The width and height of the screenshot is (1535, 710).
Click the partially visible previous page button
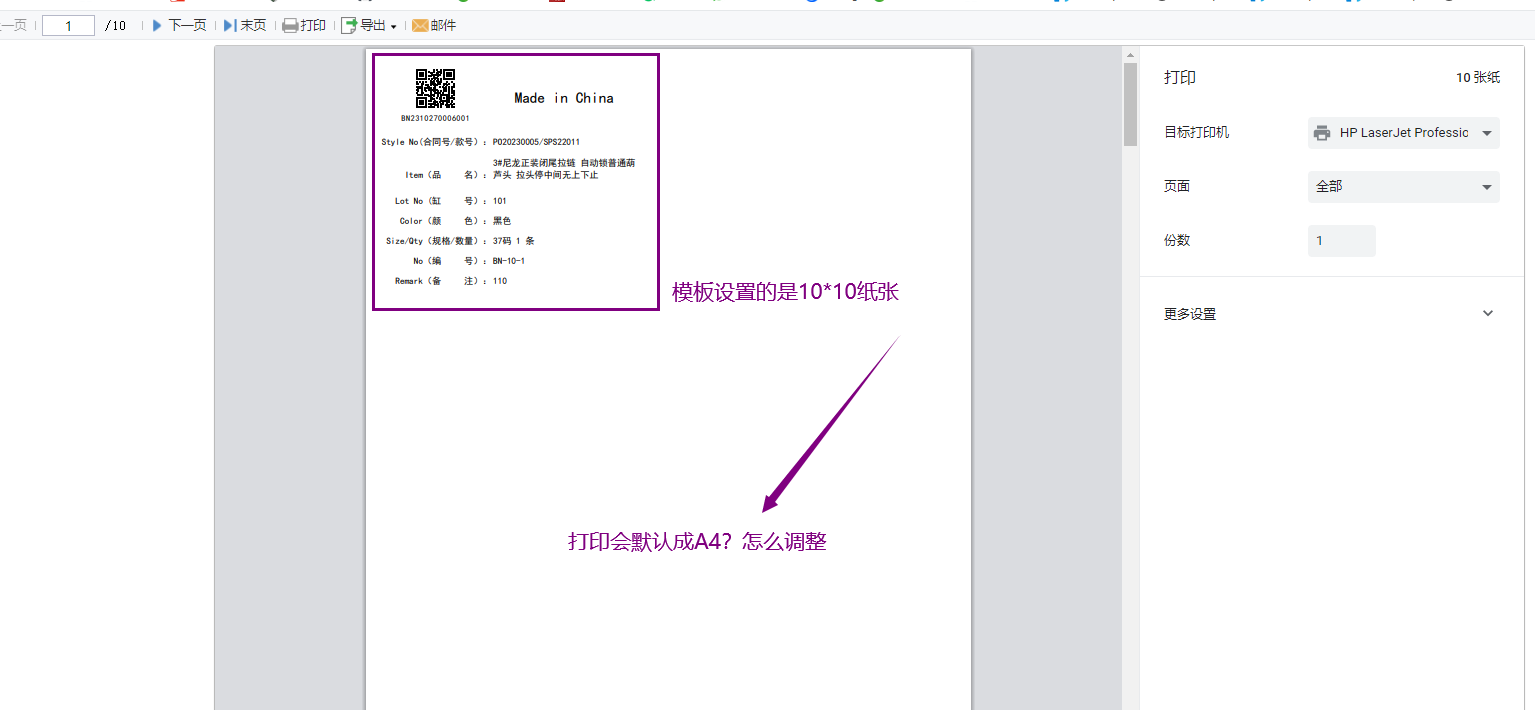tap(13, 26)
